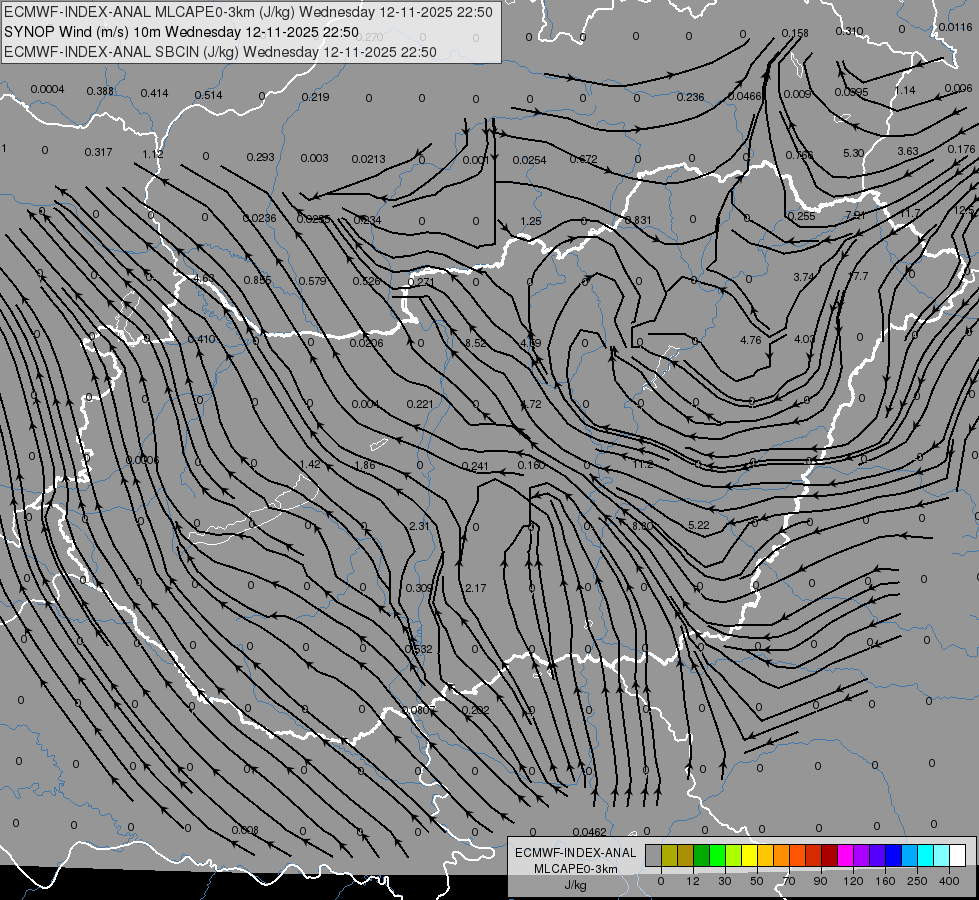Image resolution: width=979 pixels, height=900 pixels.
Task: Click the bright yellow swatch above 50
Action: pyautogui.click(x=749, y=855)
